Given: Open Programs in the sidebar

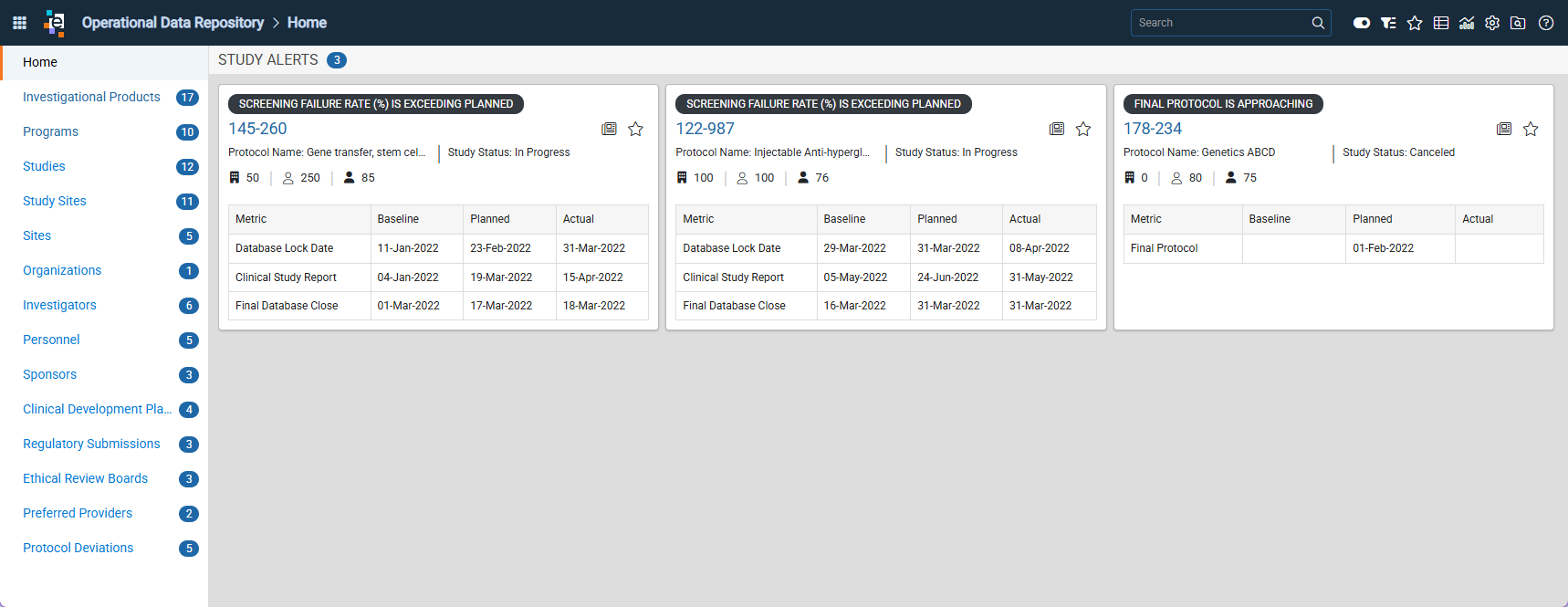Looking at the screenshot, I should click(x=50, y=131).
